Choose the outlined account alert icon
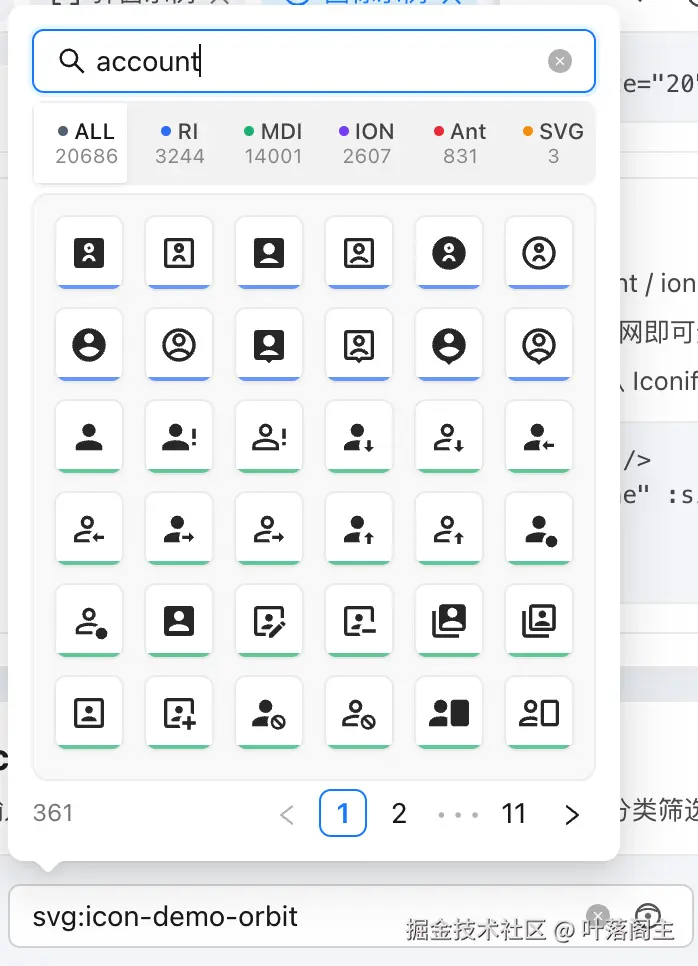 pos(269,437)
